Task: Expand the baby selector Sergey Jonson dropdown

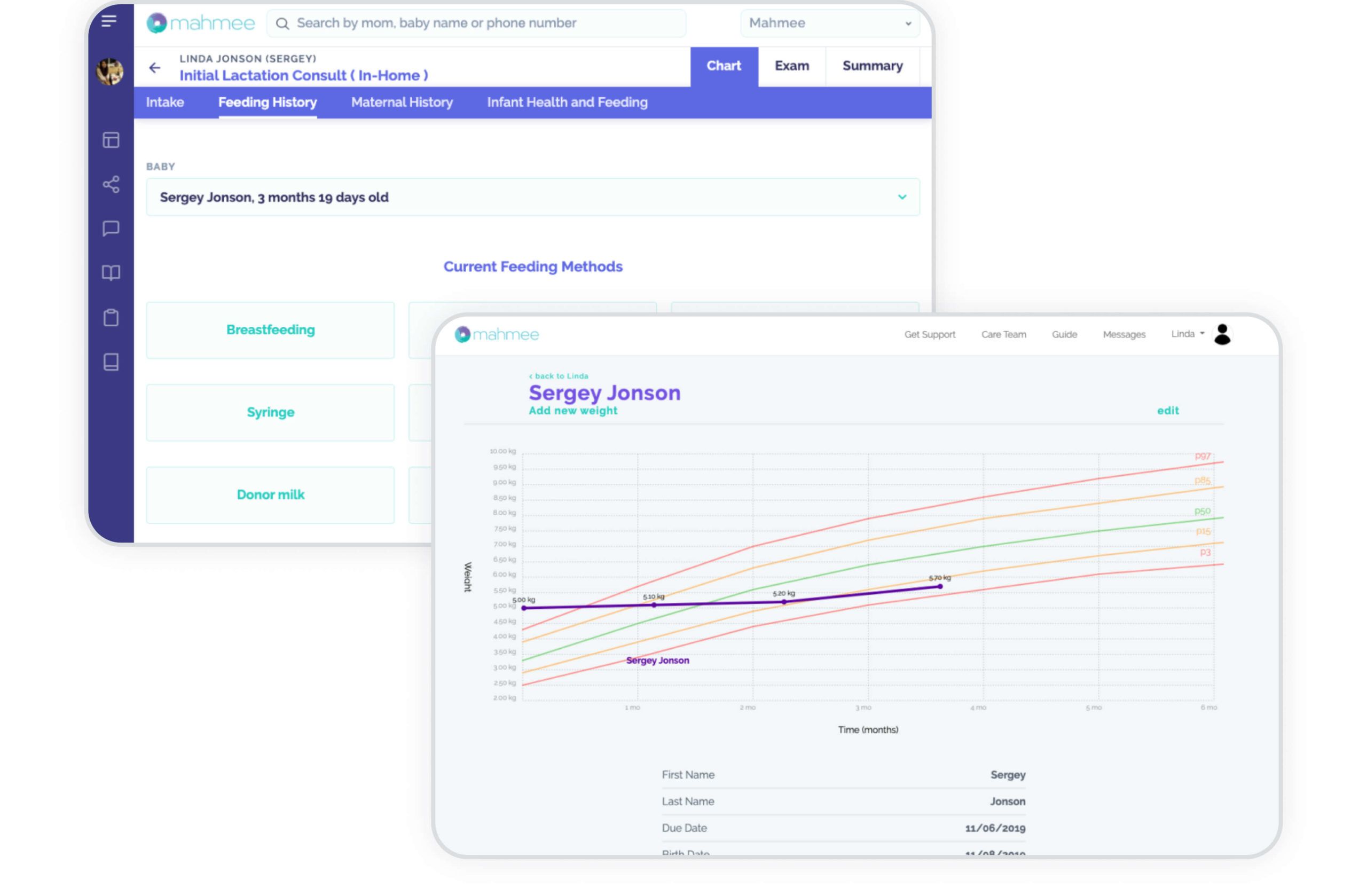Action: point(533,197)
